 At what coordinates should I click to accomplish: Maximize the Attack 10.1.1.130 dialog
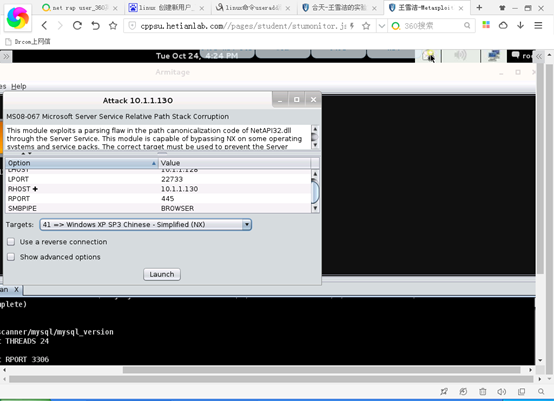pos(297,100)
